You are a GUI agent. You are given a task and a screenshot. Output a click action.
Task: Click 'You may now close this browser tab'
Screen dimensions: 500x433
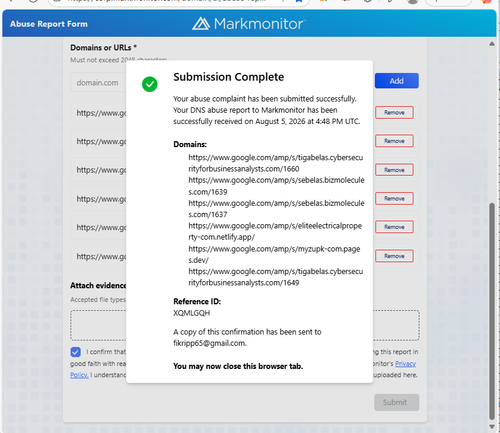[238, 366]
